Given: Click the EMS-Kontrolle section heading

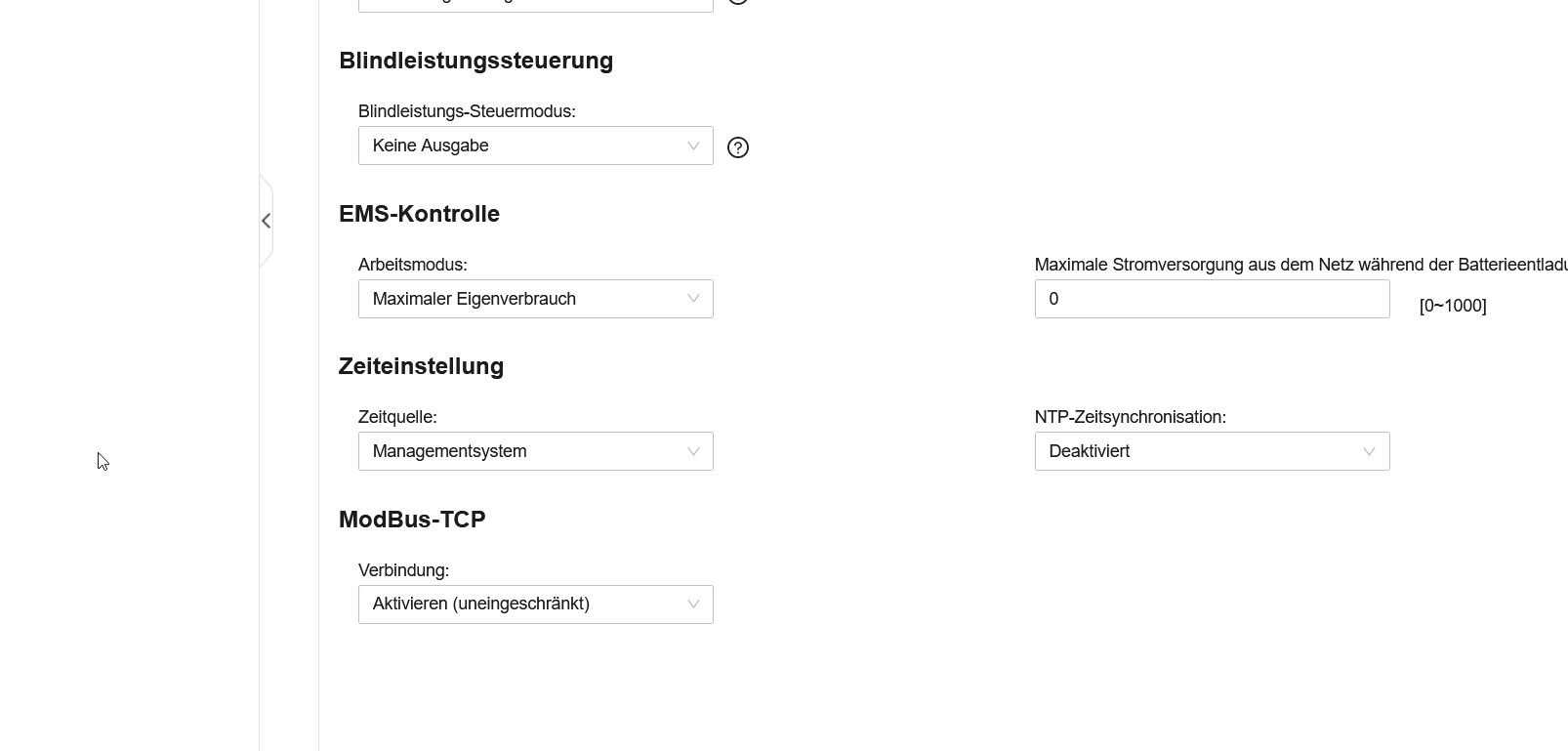Looking at the screenshot, I should pyautogui.click(x=419, y=214).
